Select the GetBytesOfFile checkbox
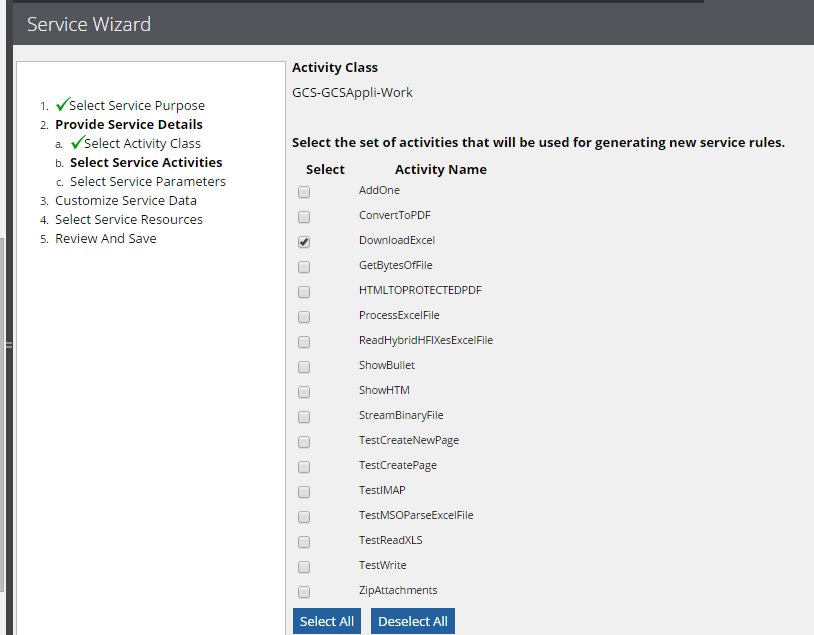Image resolution: width=814 pixels, height=635 pixels. pyautogui.click(x=304, y=267)
